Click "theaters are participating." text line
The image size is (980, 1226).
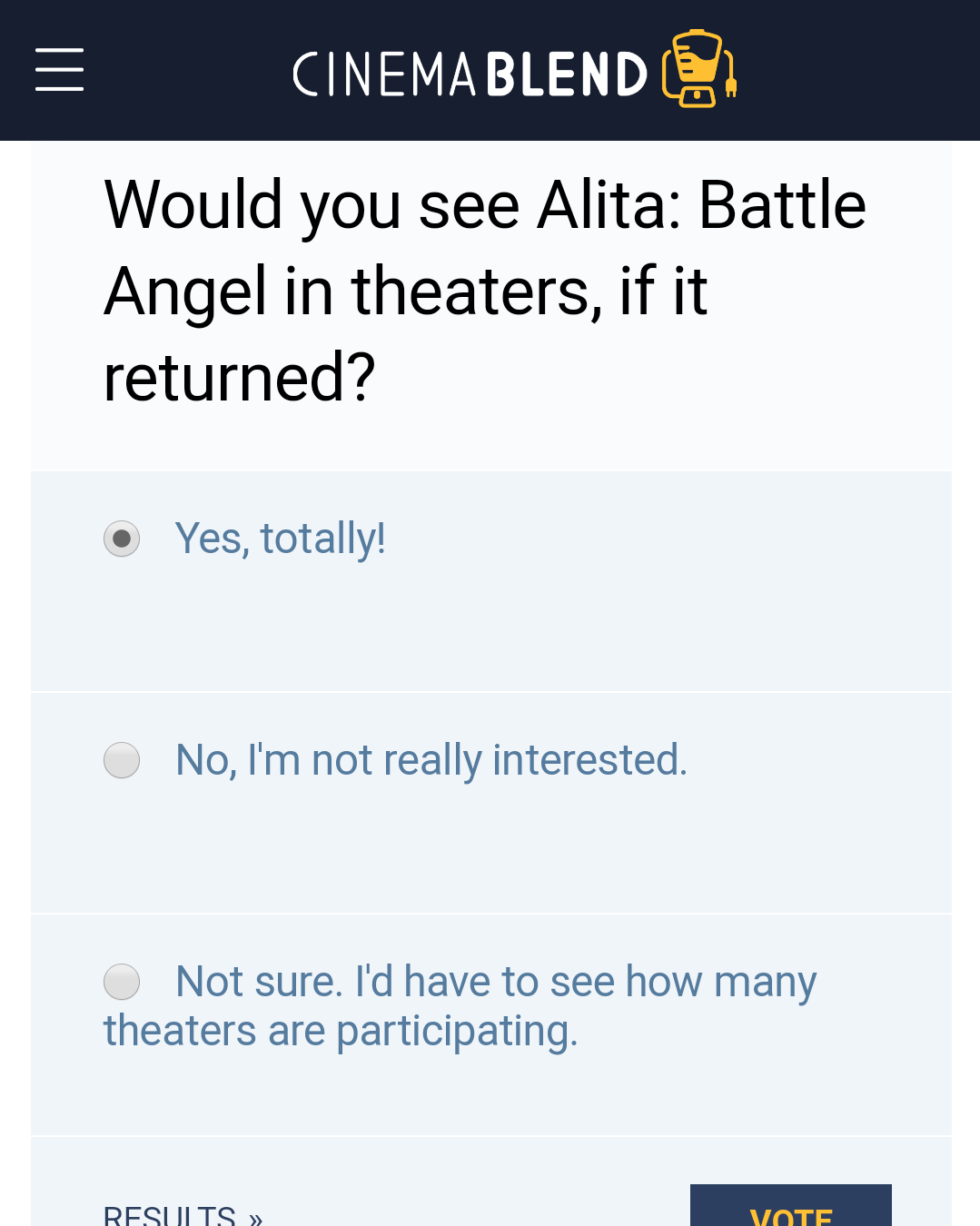pyautogui.click(x=341, y=1032)
